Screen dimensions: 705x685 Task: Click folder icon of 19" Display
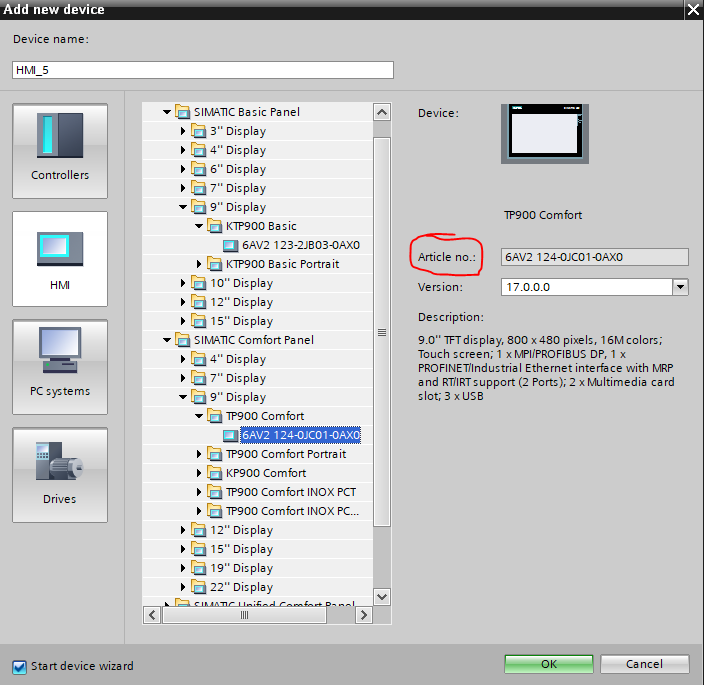coord(199,568)
